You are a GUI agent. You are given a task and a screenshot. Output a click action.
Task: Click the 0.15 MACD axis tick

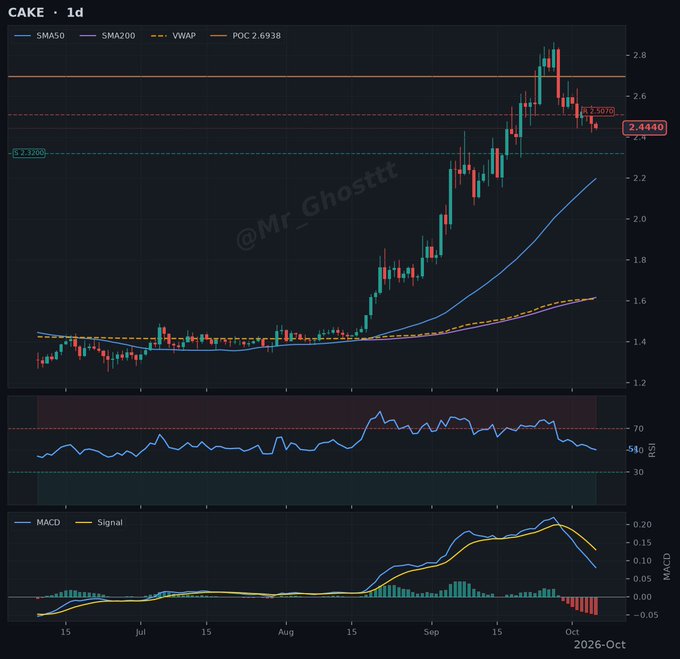click(x=642, y=543)
